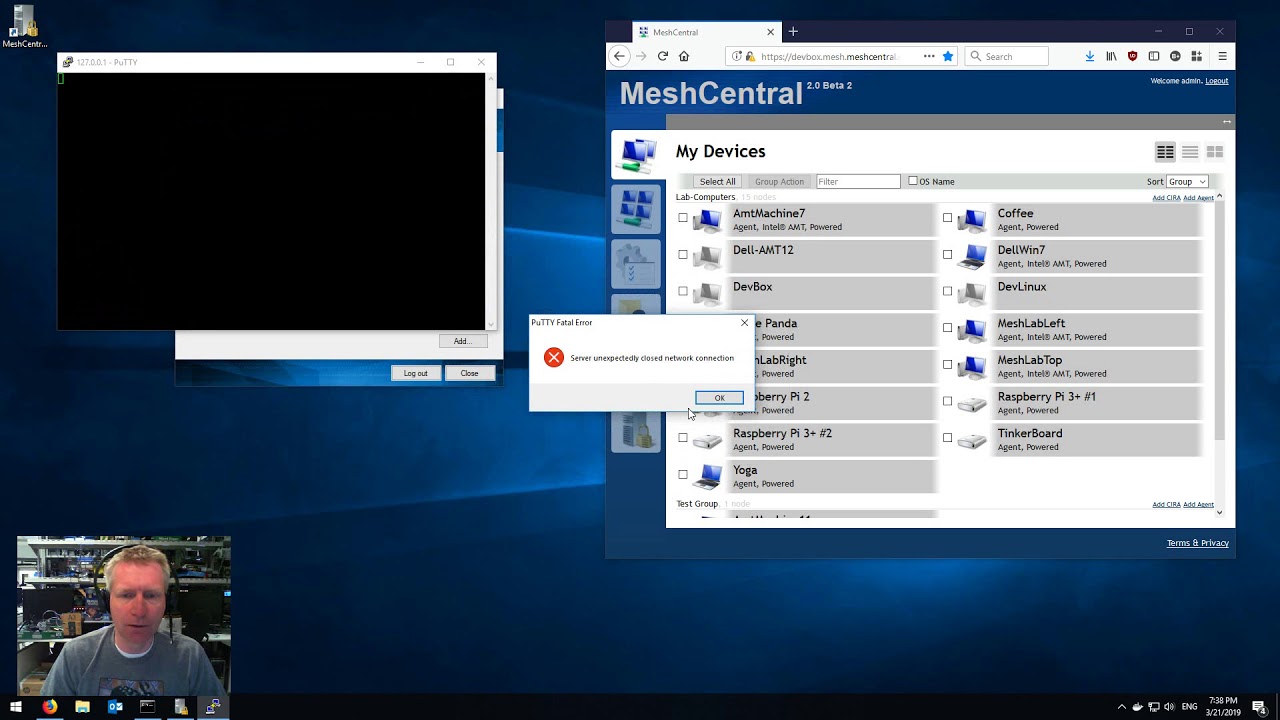
Task: Click into the device Filter field
Action: pos(857,182)
